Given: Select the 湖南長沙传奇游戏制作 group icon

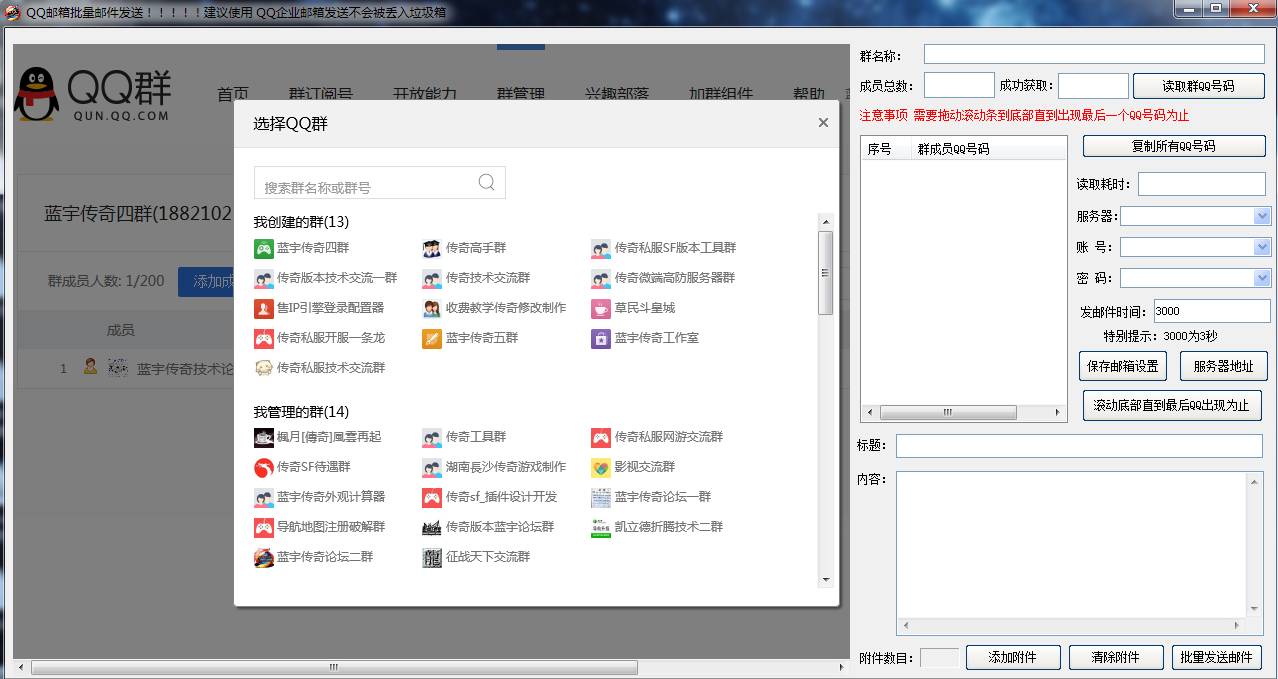Looking at the screenshot, I should (432, 467).
